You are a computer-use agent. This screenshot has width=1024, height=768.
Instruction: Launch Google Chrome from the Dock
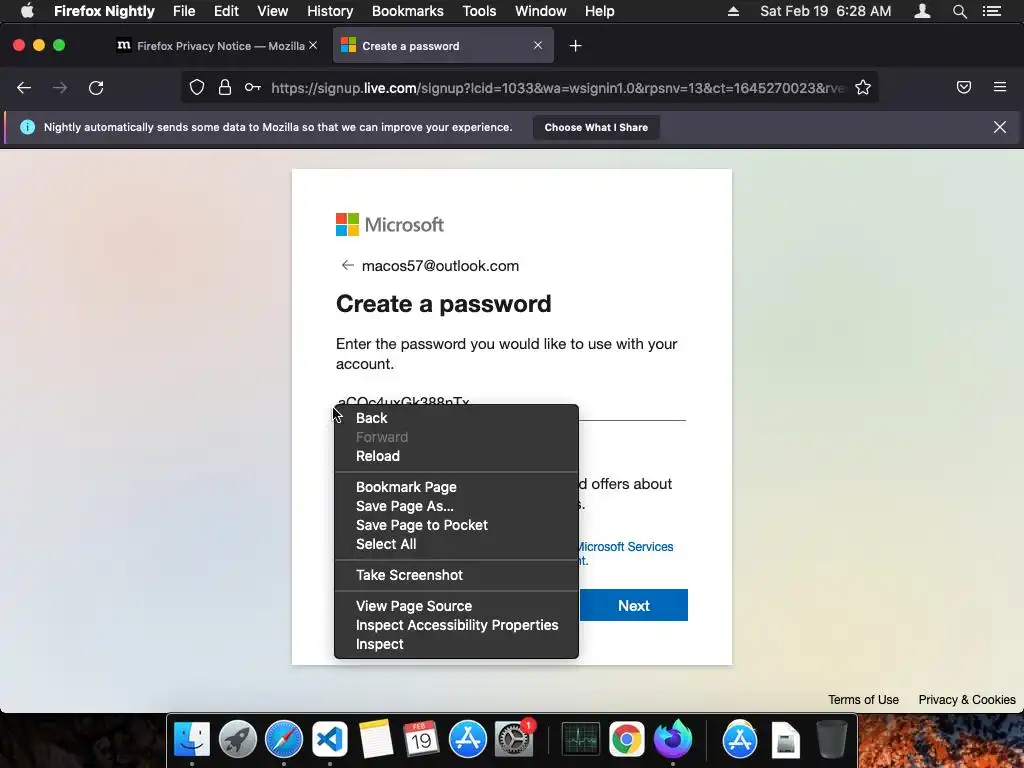coord(626,739)
